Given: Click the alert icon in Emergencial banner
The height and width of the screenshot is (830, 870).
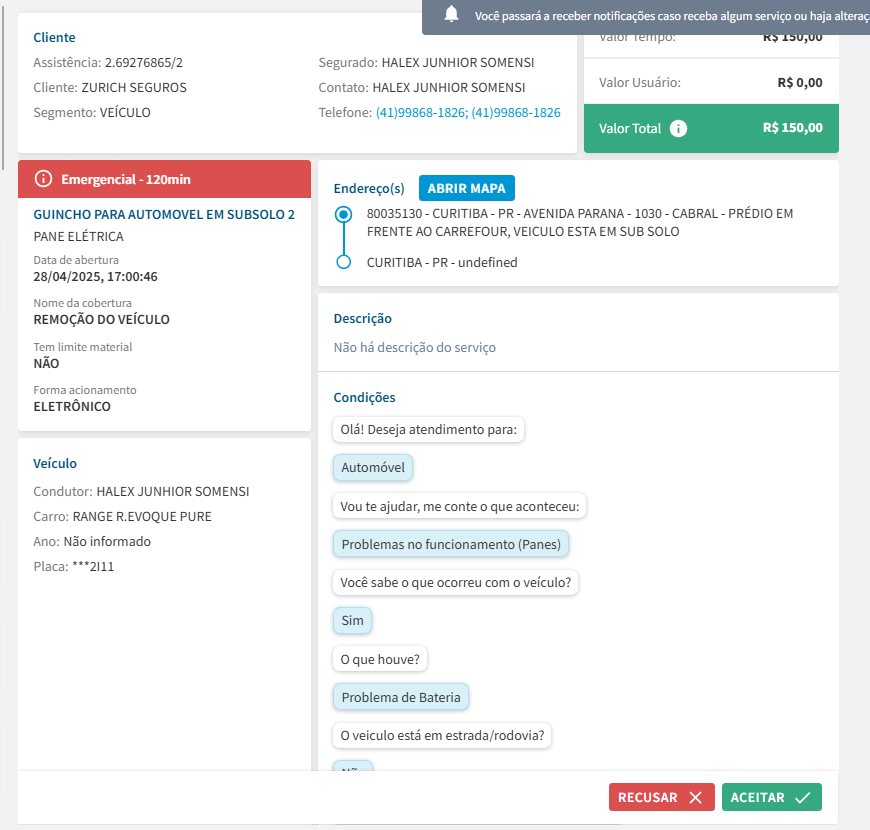Looking at the screenshot, I should (43, 179).
